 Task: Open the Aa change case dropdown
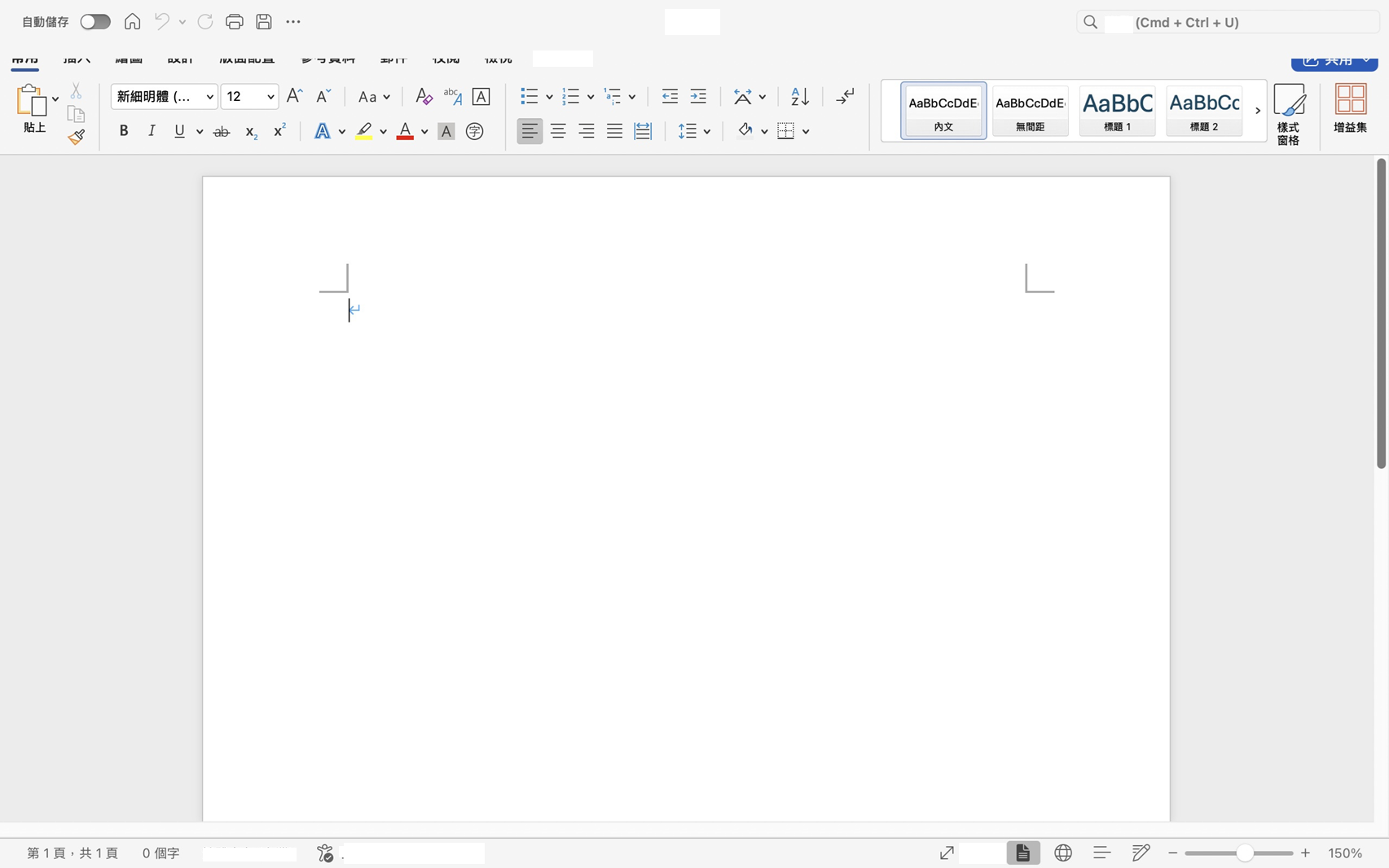[x=374, y=97]
